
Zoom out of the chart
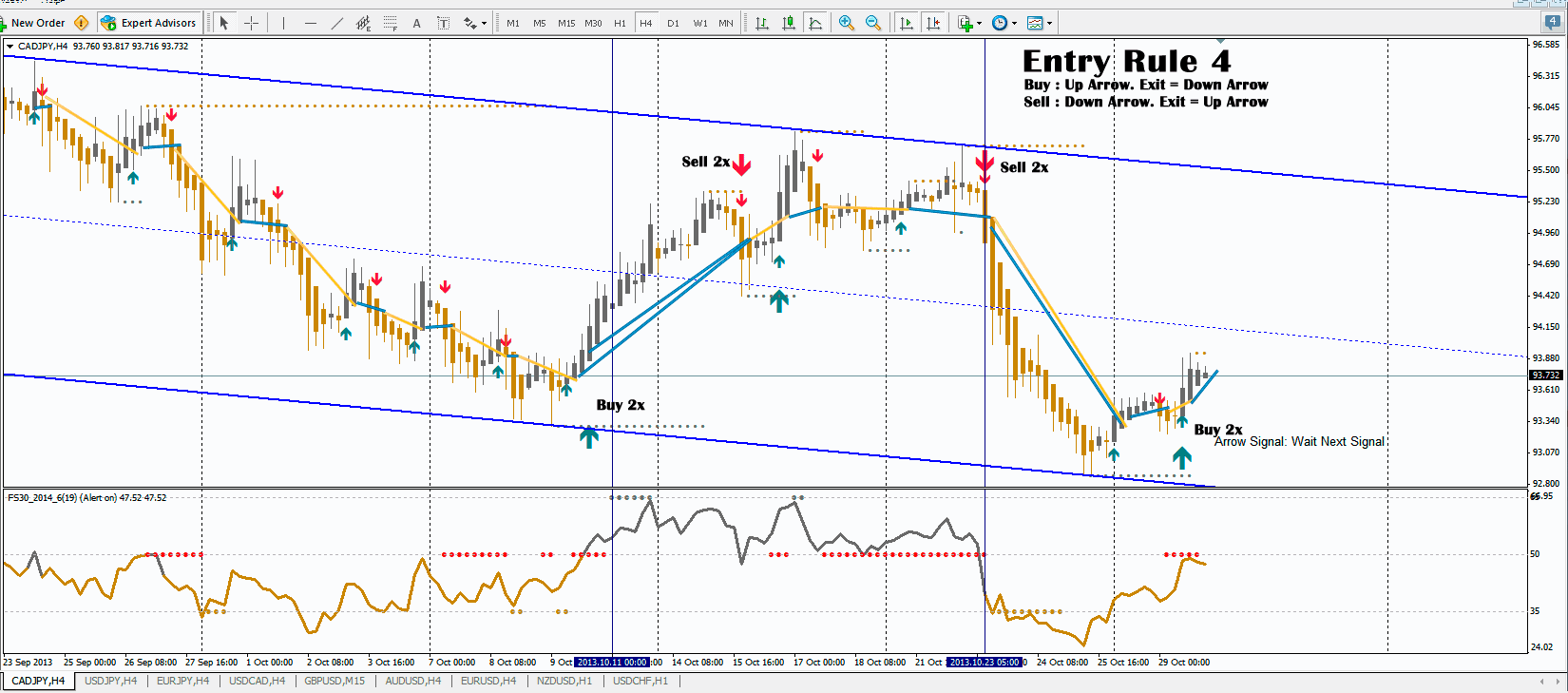872,23
